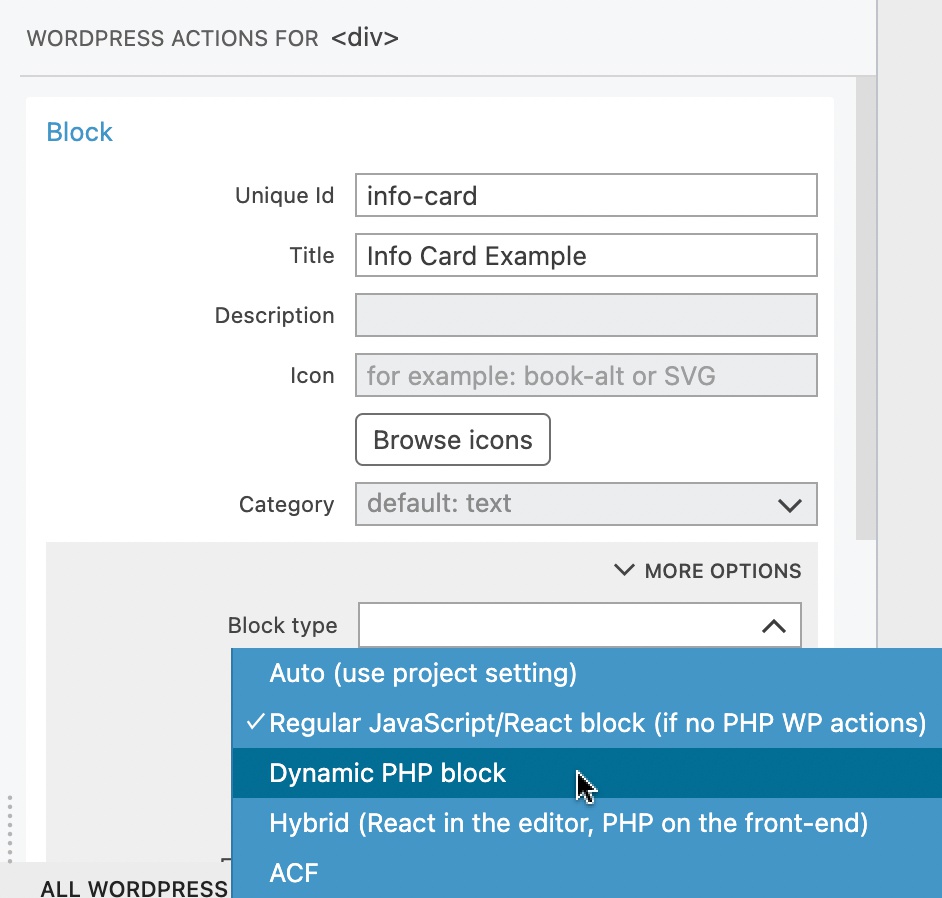Click the MORE OPTIONS label
The image size is (942, 898).
tap(723, 571)
